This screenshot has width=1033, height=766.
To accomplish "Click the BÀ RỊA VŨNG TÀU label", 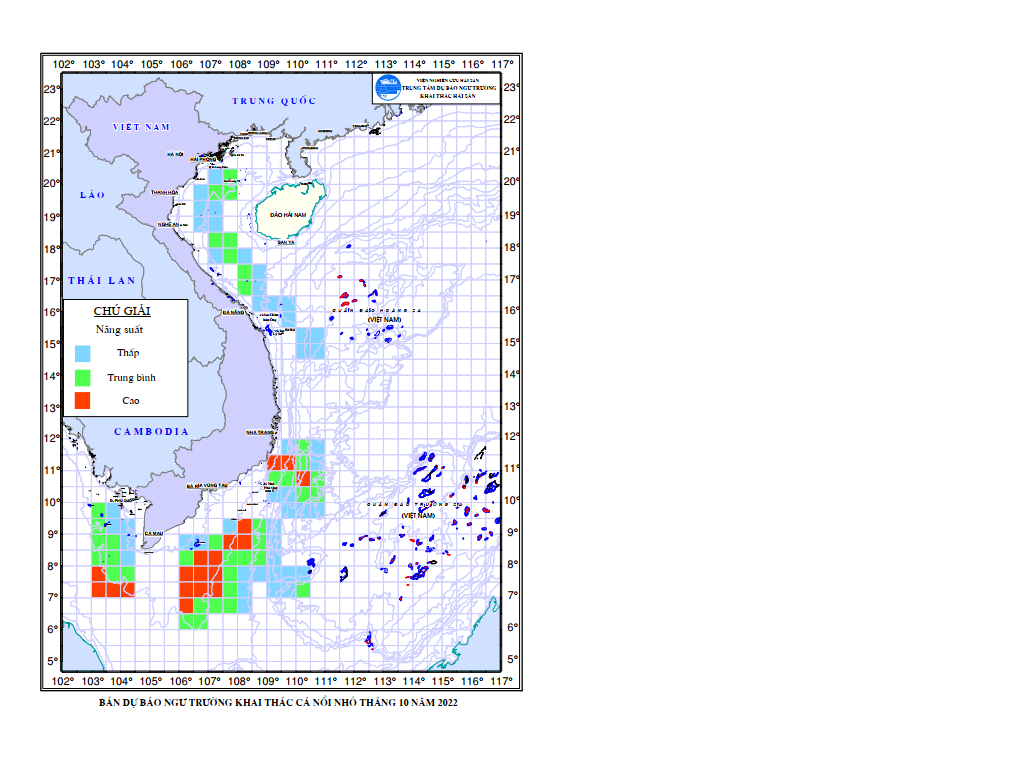I will (207, 485).
